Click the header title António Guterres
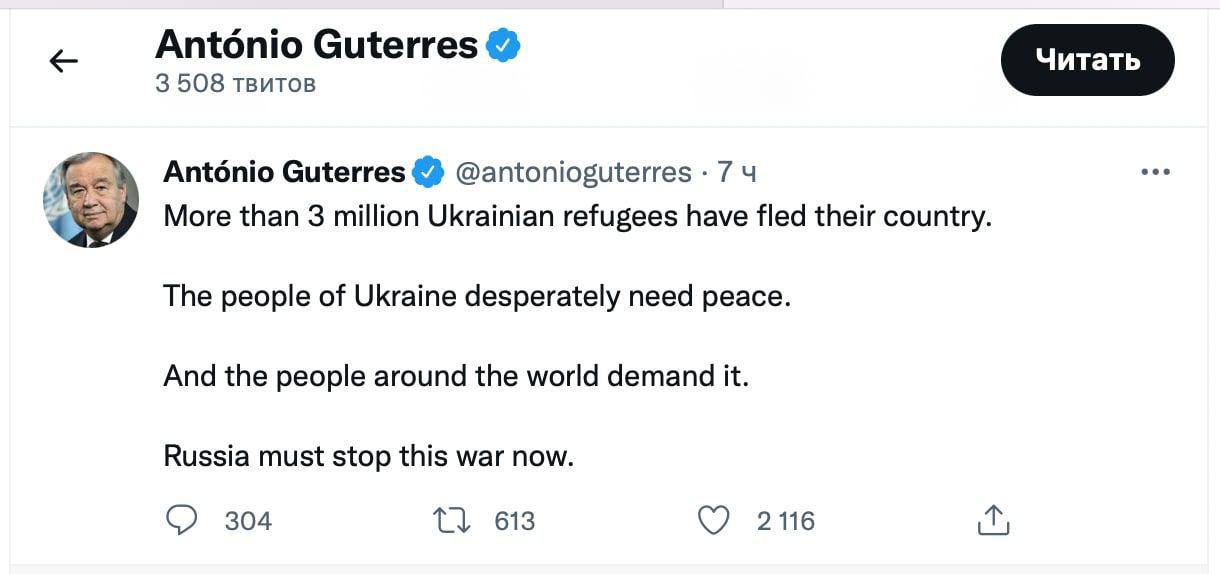The height and width of the screenshot is (574, 1220). pos(316,45)
